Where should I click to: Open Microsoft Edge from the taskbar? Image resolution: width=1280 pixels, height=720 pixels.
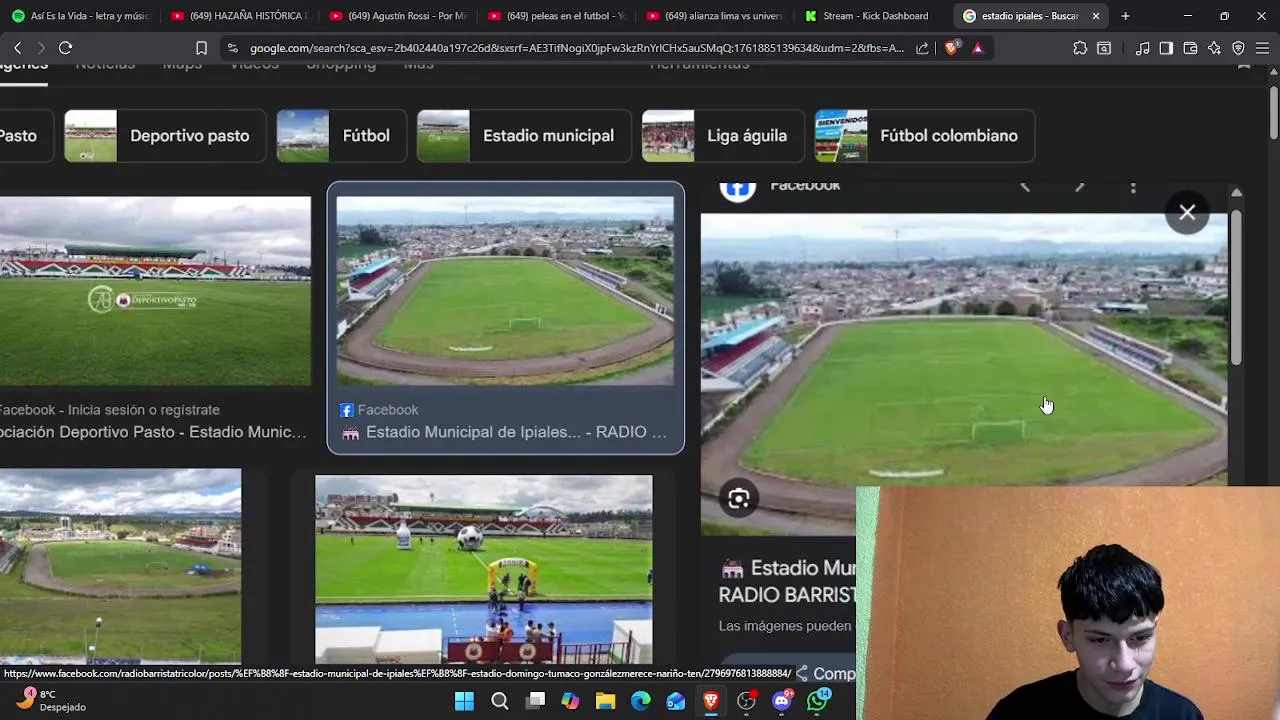point(640,701)
